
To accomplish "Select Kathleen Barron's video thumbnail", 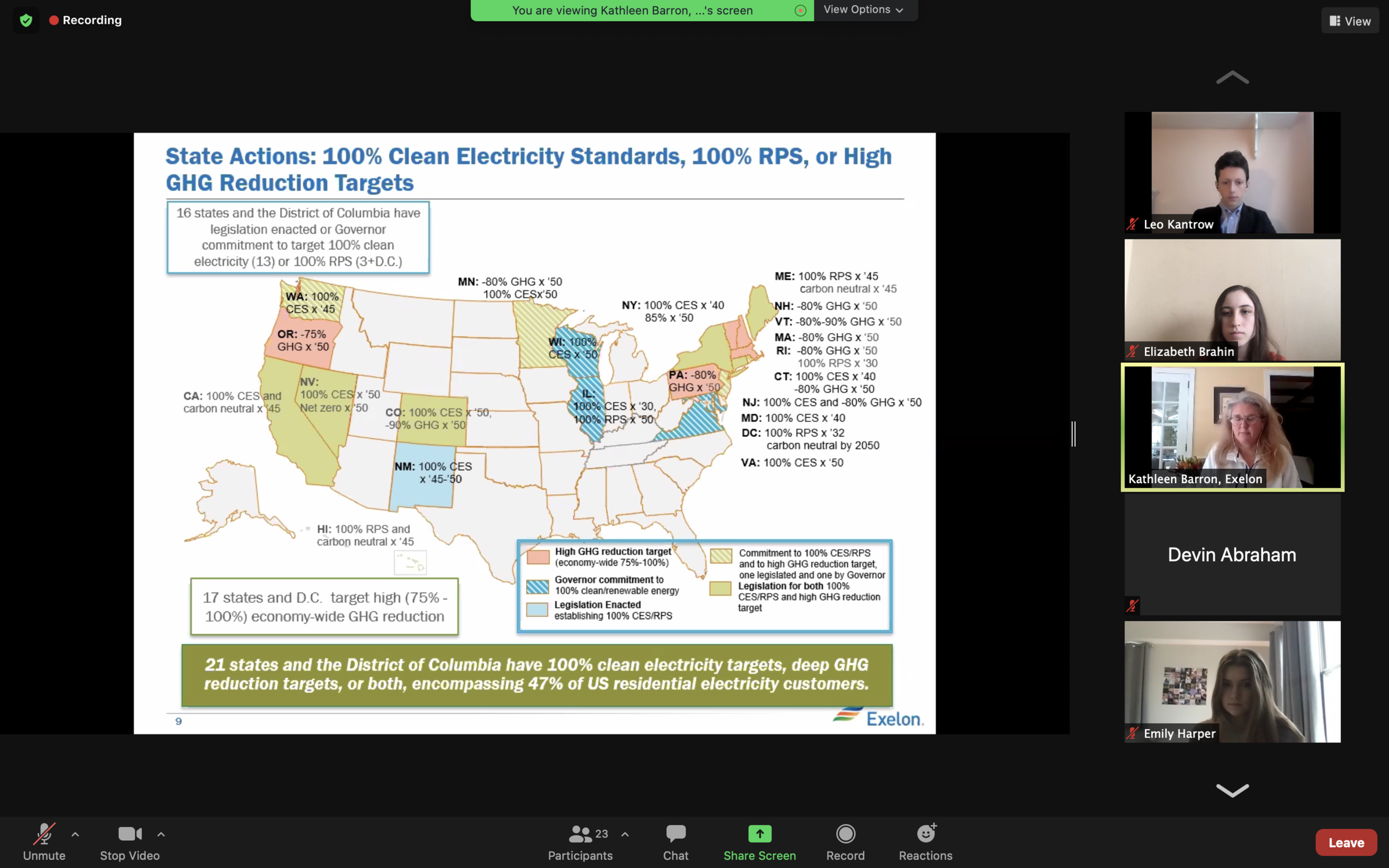I will pos(1232,427).
